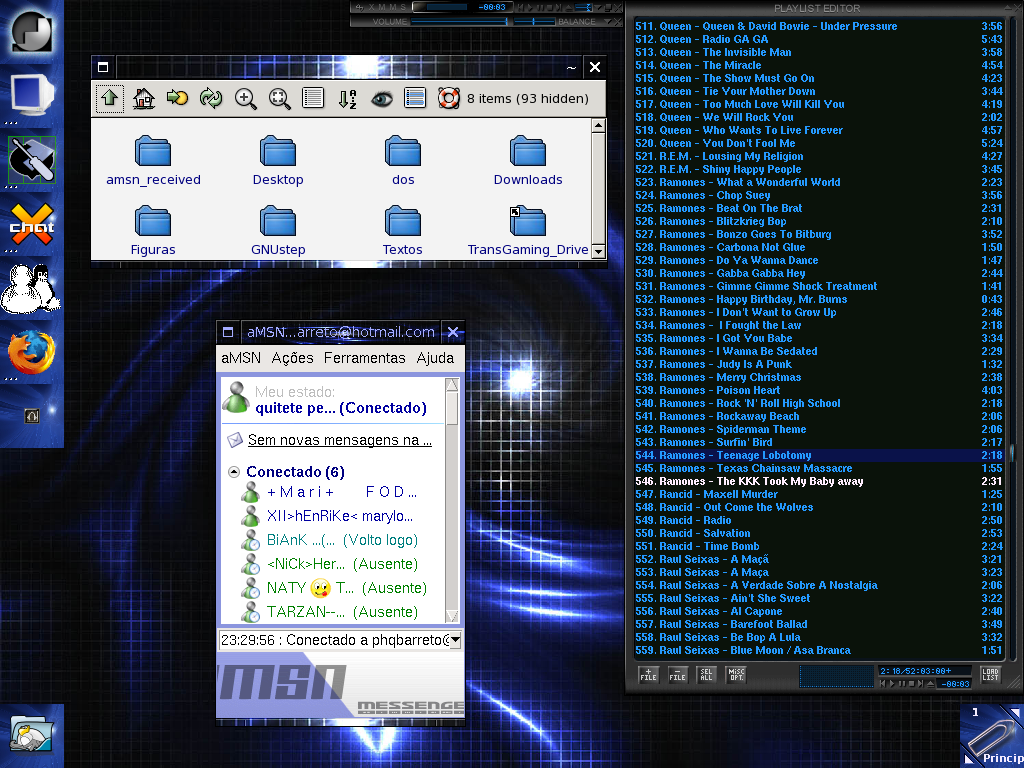Screen dimensions: 1024x768
Task: Toggle hidden files with the eye icon
Action: pos(381,99)
